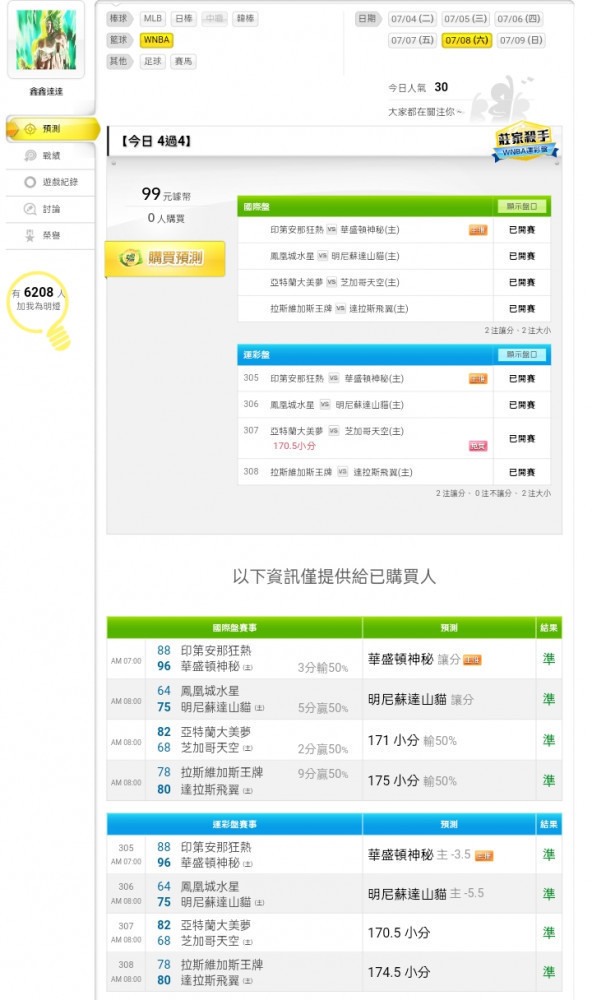Screen dimensions: 592x1000
Task: Select the WNBA league filter
Action: (x=156, y=40)
